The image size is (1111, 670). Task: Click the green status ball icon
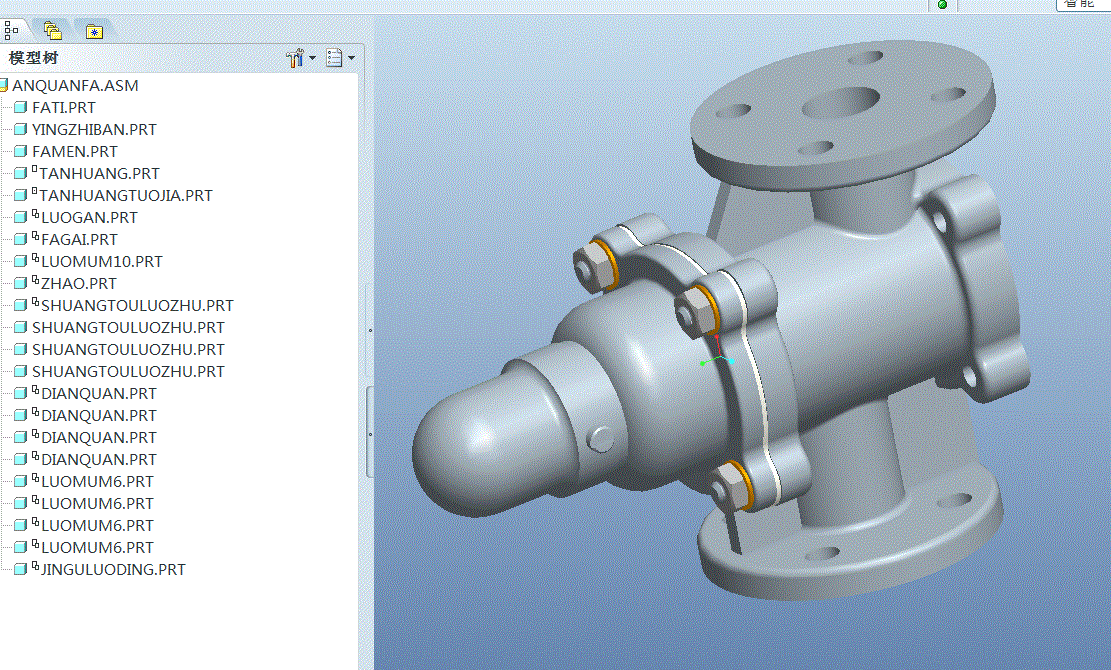941,5
